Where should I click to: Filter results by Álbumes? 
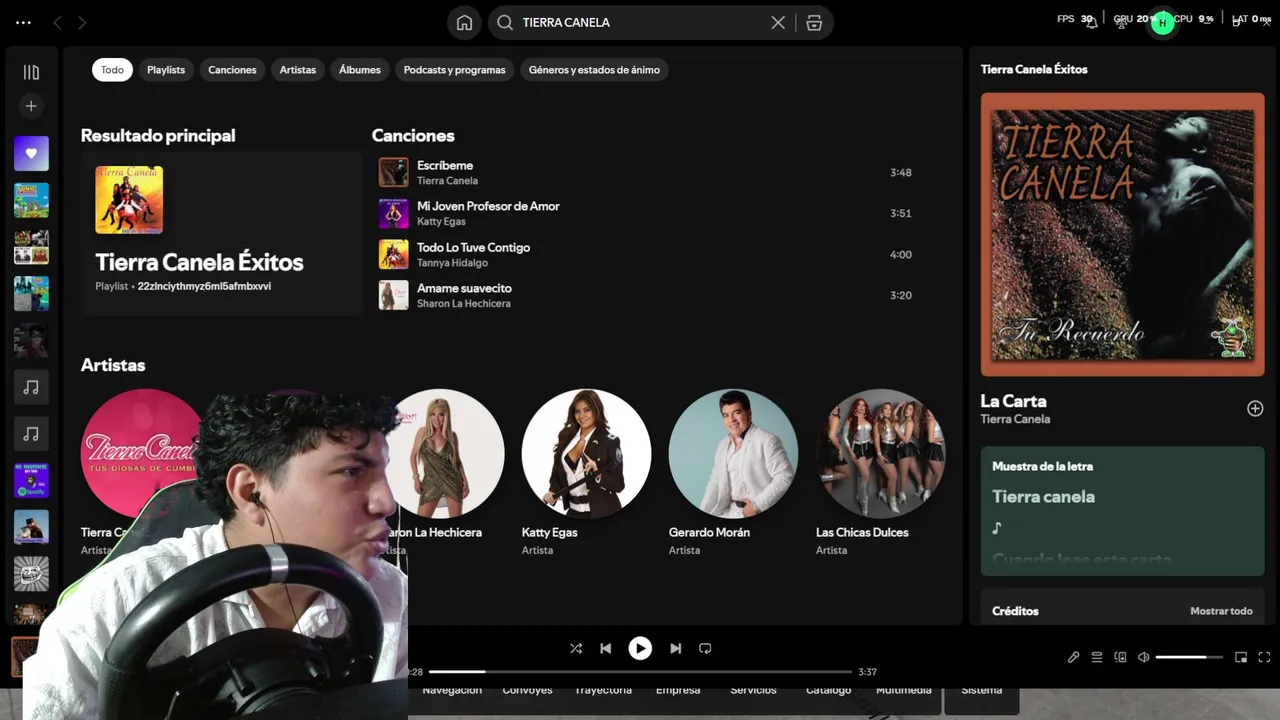coord(360,70)
